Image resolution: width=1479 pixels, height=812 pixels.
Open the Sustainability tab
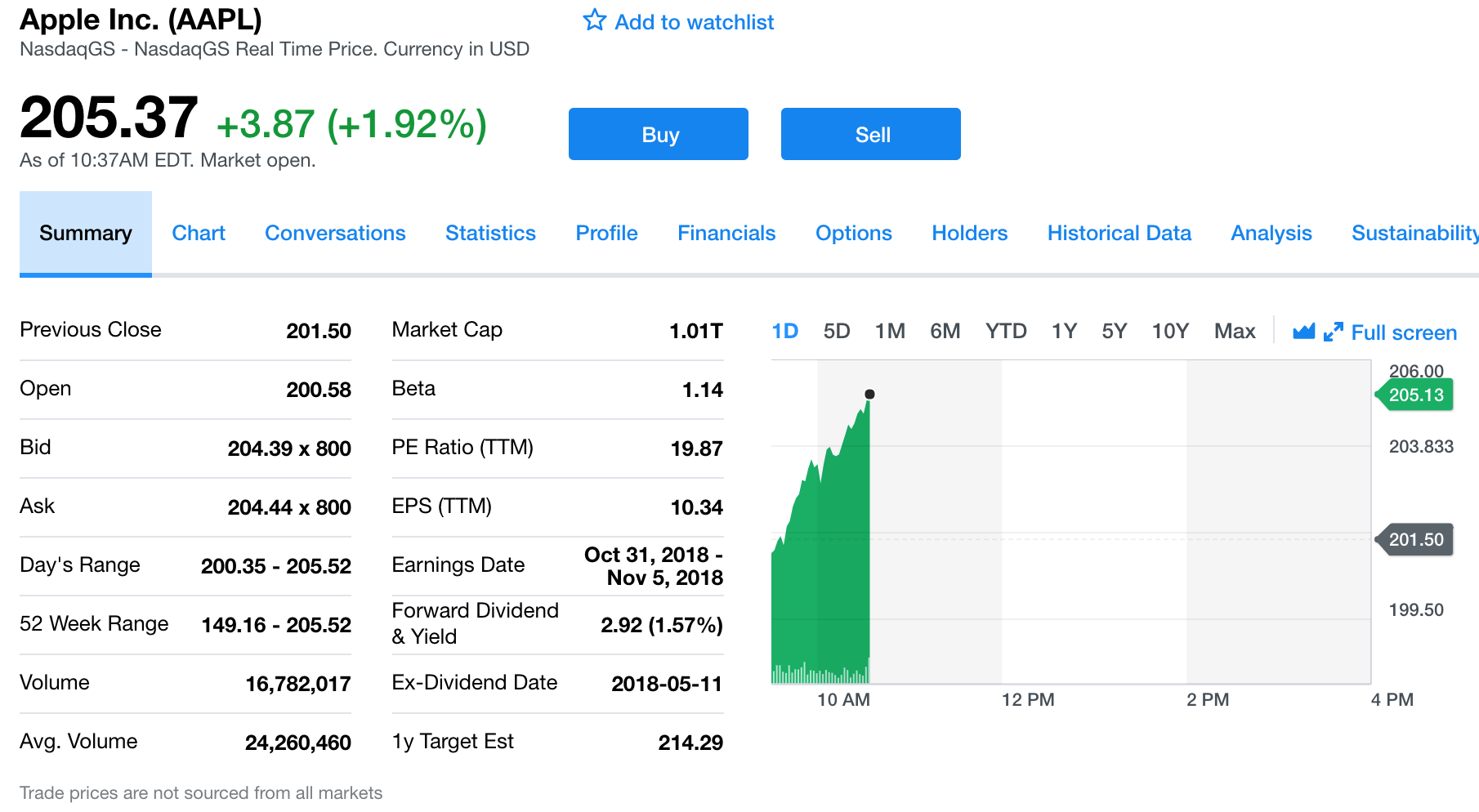[1415, 234]
